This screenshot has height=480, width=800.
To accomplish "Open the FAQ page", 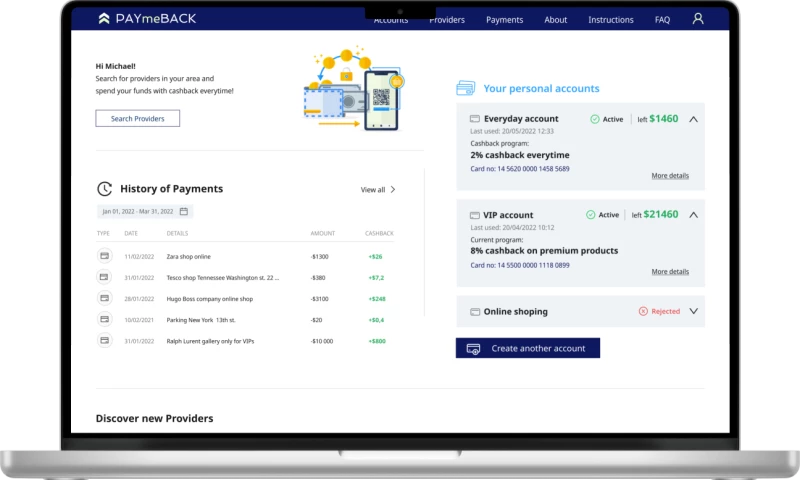I will click(x=662, y=20).
